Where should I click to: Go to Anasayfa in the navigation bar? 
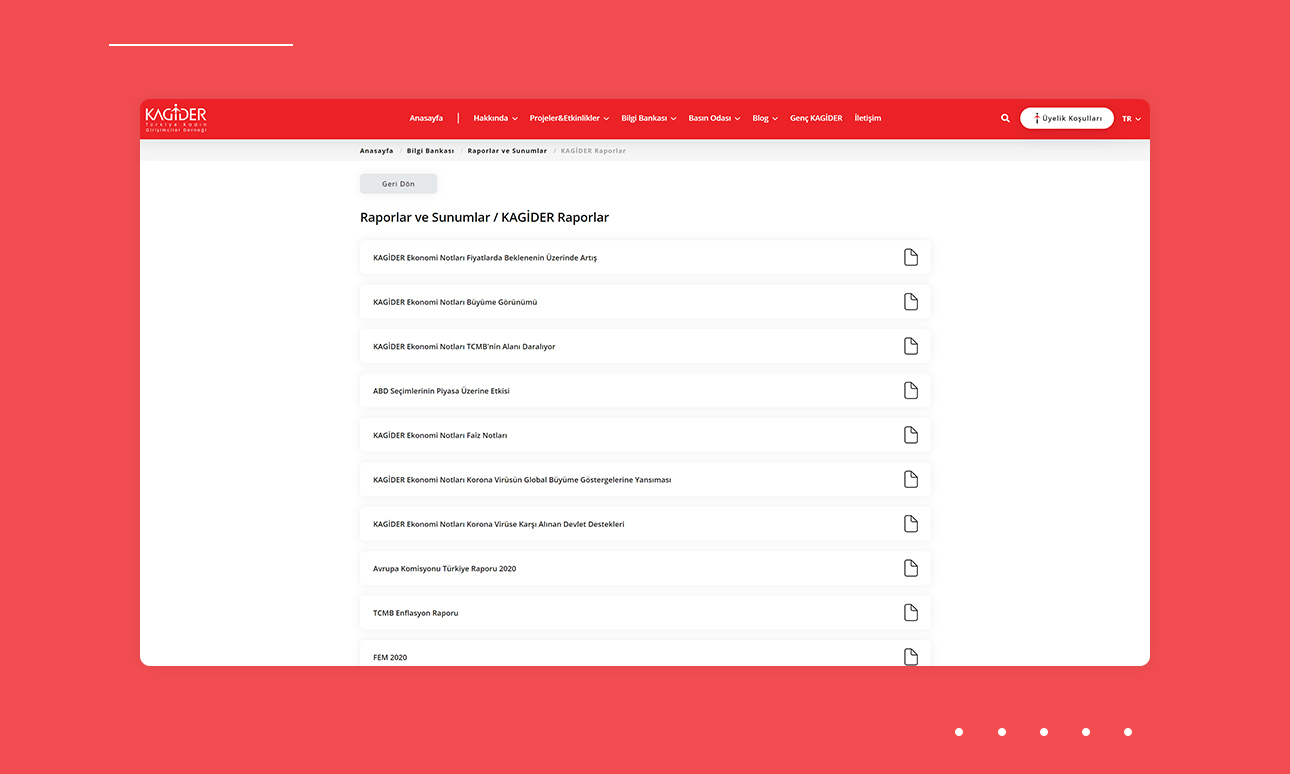[x=426, y=118]
